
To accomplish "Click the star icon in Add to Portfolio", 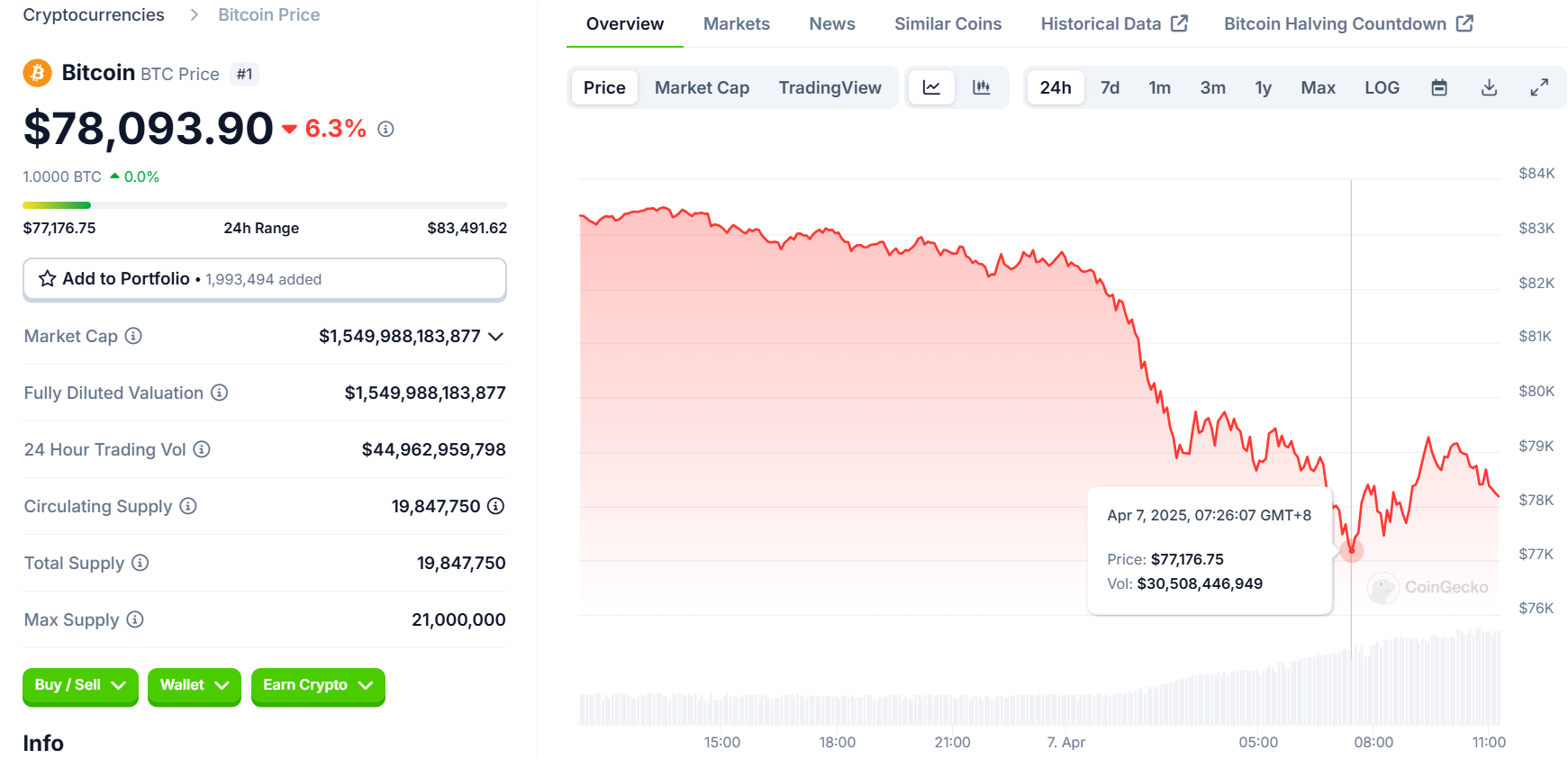I will pyautogui.click(x=48, y=279).
